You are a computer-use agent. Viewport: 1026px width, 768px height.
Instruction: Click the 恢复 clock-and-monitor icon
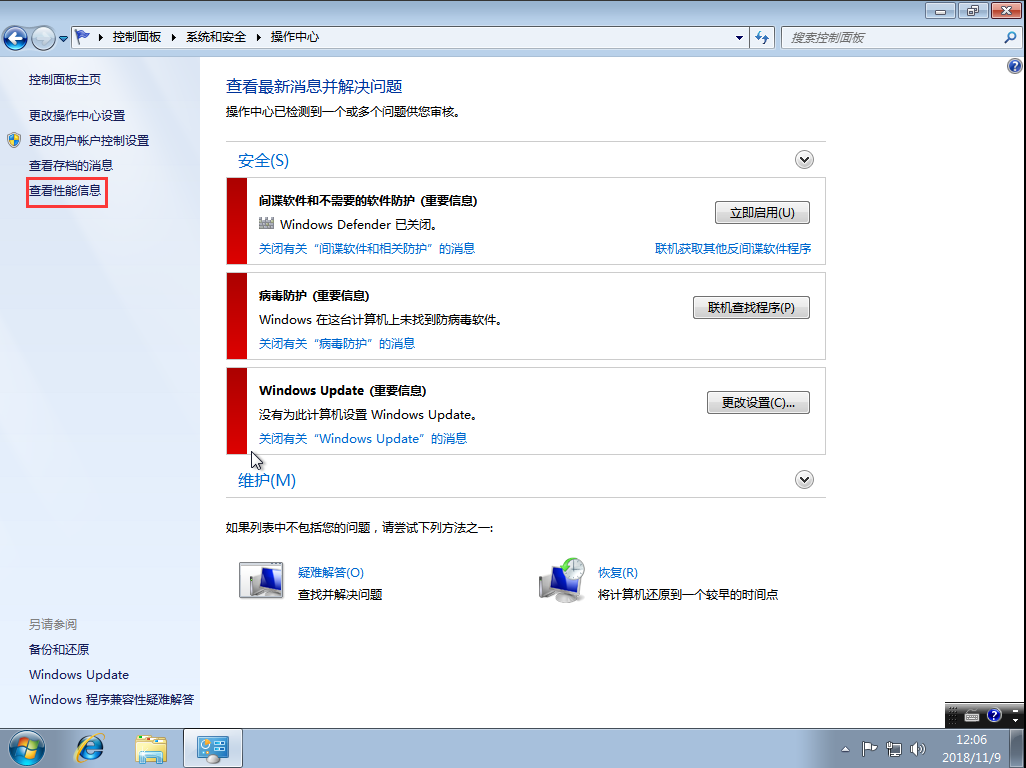(x=562, y=580)
